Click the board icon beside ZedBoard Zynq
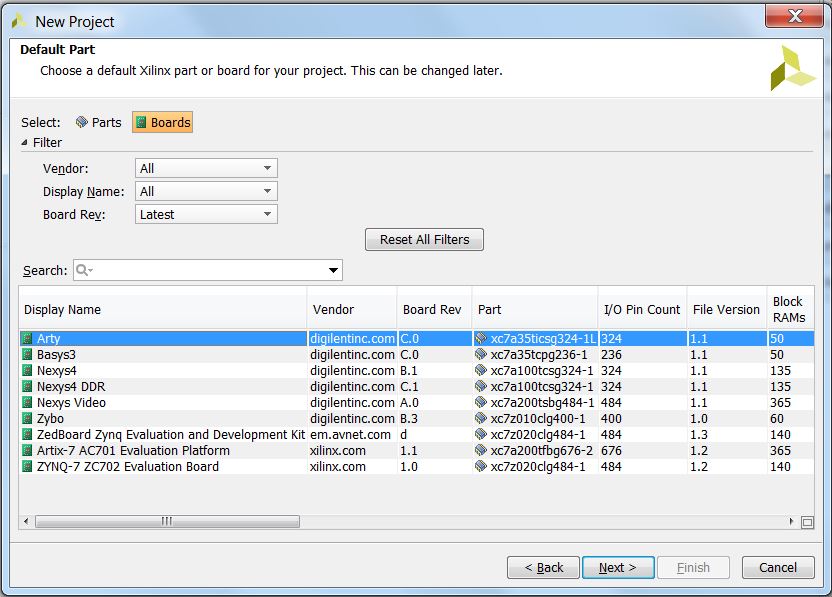 [27, 435]
